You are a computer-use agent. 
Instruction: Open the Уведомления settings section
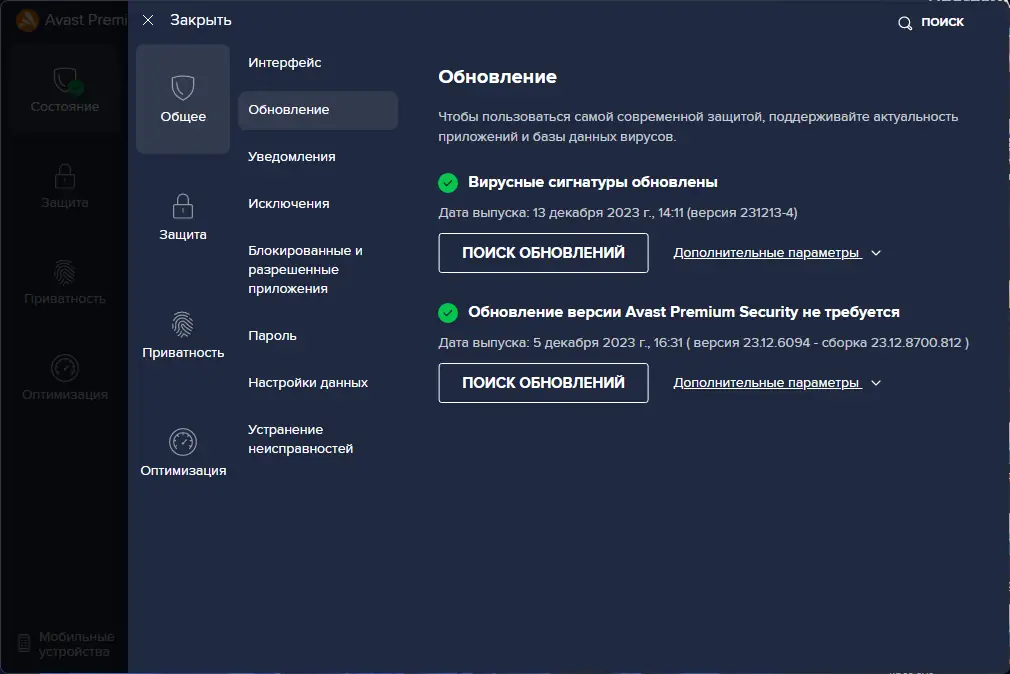pyautogui.click(x=292, y=156)
